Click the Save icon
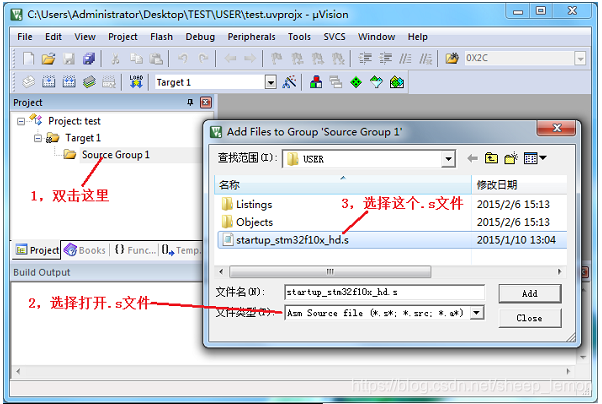Screen dimensions: 602x404 pyautogui.click(x=69, y=58)
